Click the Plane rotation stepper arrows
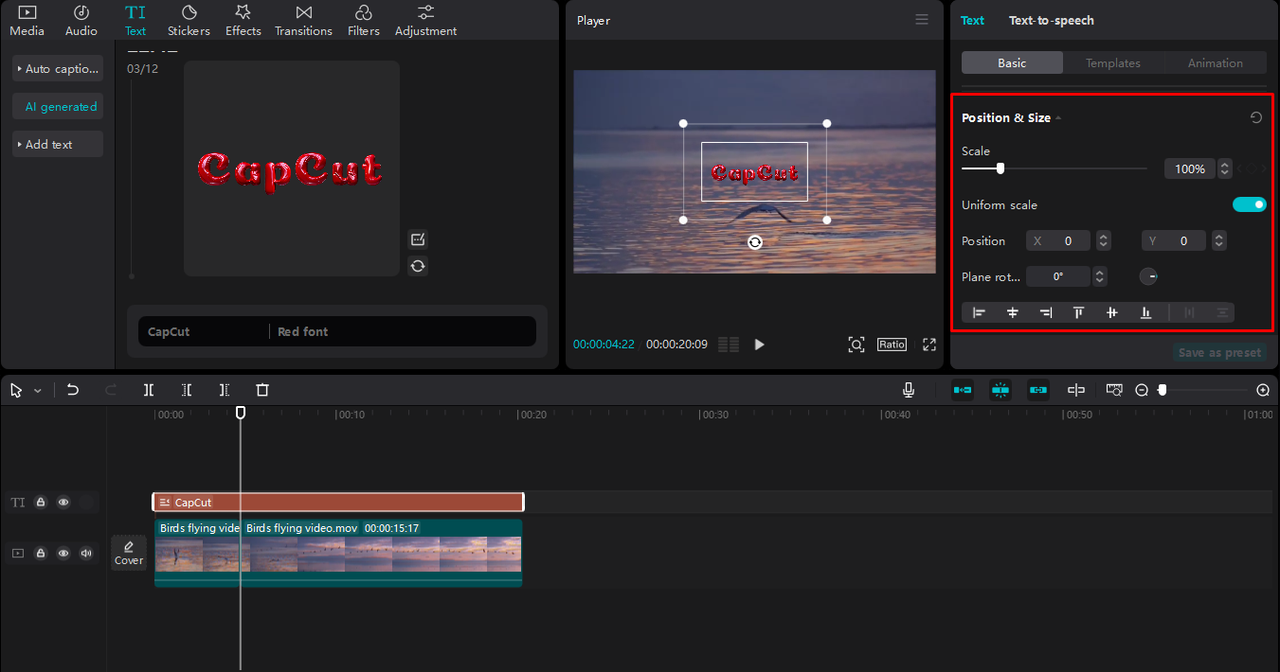Viewport: 1280px width, 672px height. click(x=1099, y=277)
